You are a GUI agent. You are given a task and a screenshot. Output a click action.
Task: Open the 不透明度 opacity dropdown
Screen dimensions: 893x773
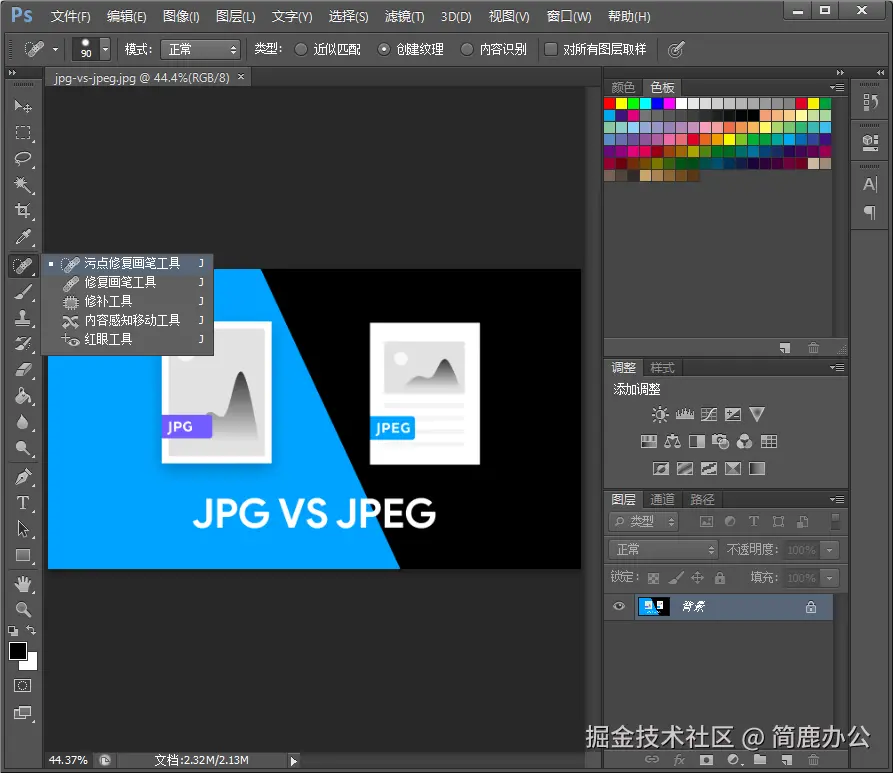tap(830, 550)
